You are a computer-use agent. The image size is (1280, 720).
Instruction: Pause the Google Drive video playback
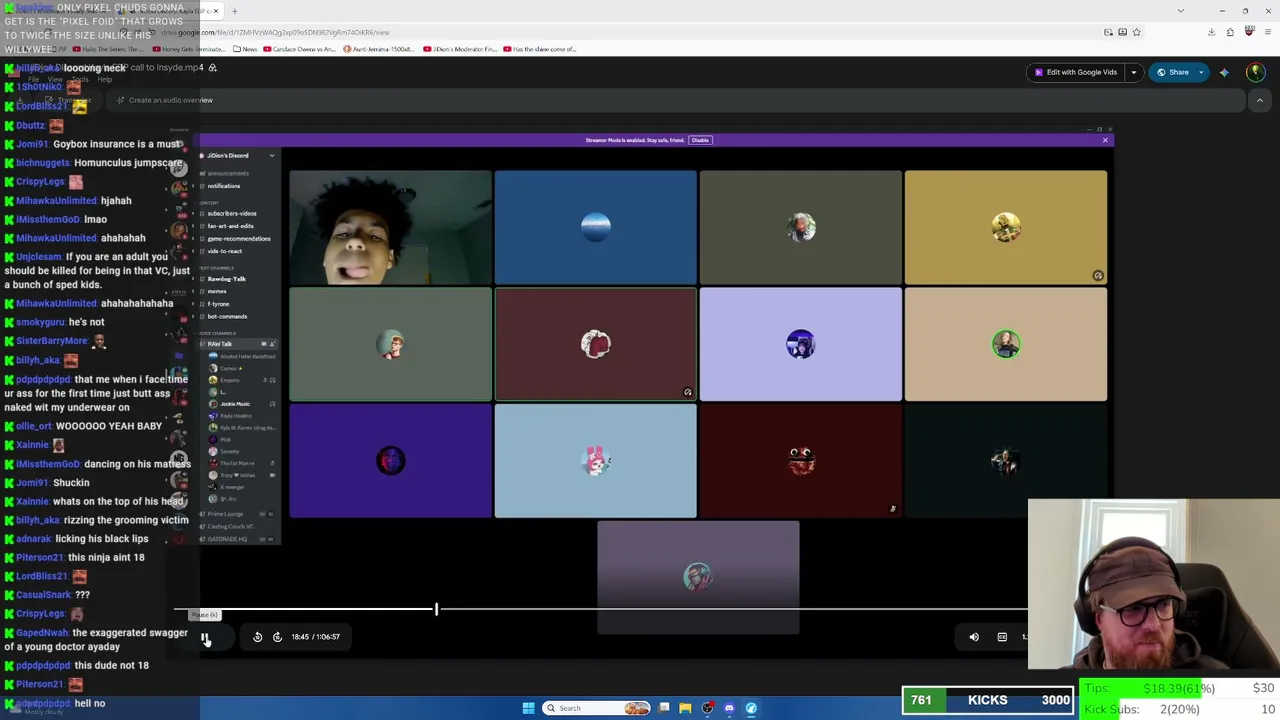click(205, 637)
